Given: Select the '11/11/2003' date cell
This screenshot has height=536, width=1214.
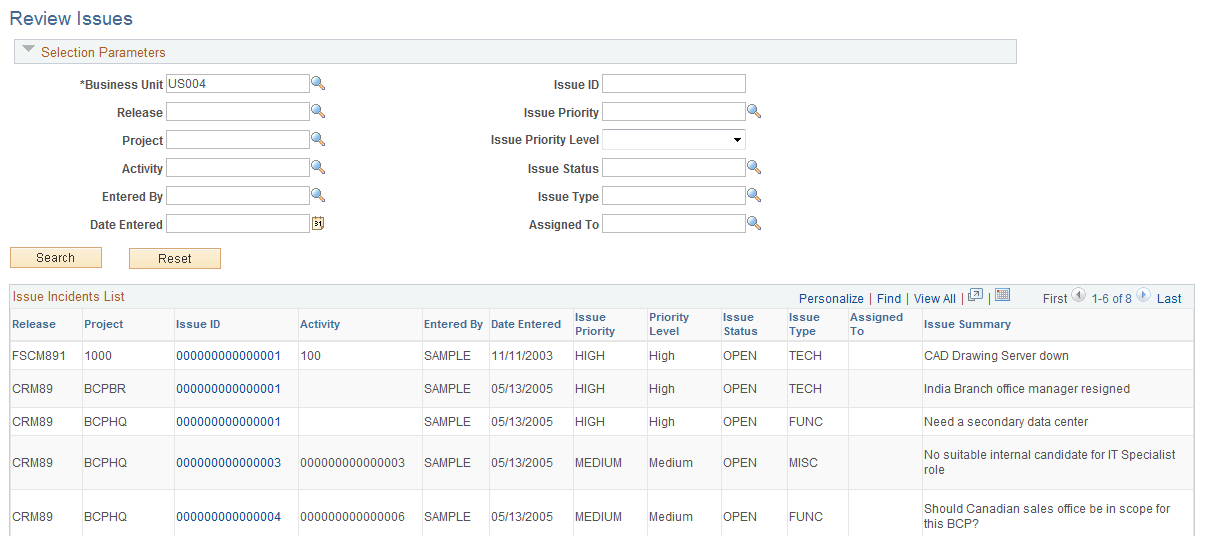Looking at the screenshot, I should click(521, 356).
